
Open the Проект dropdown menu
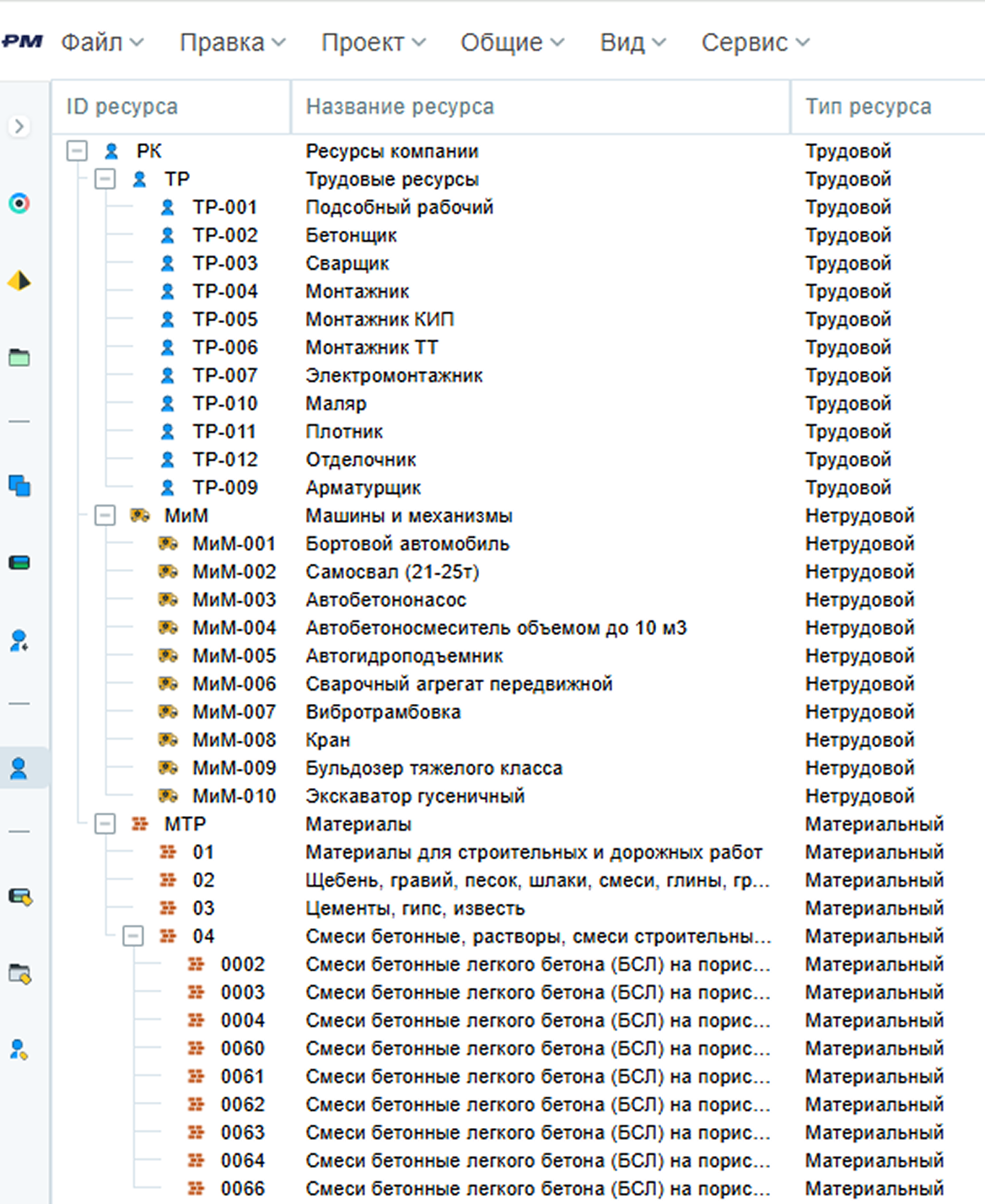tap(373, 42)
